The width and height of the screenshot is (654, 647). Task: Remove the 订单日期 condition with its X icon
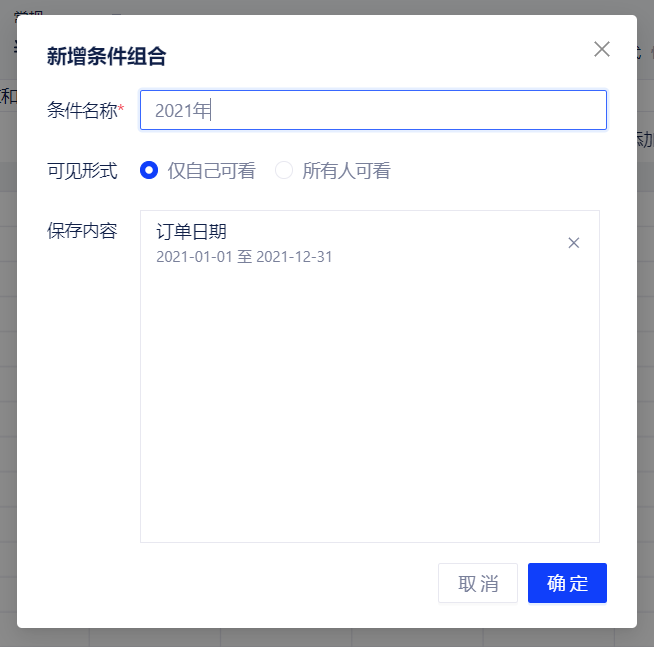tap(574, 243)
